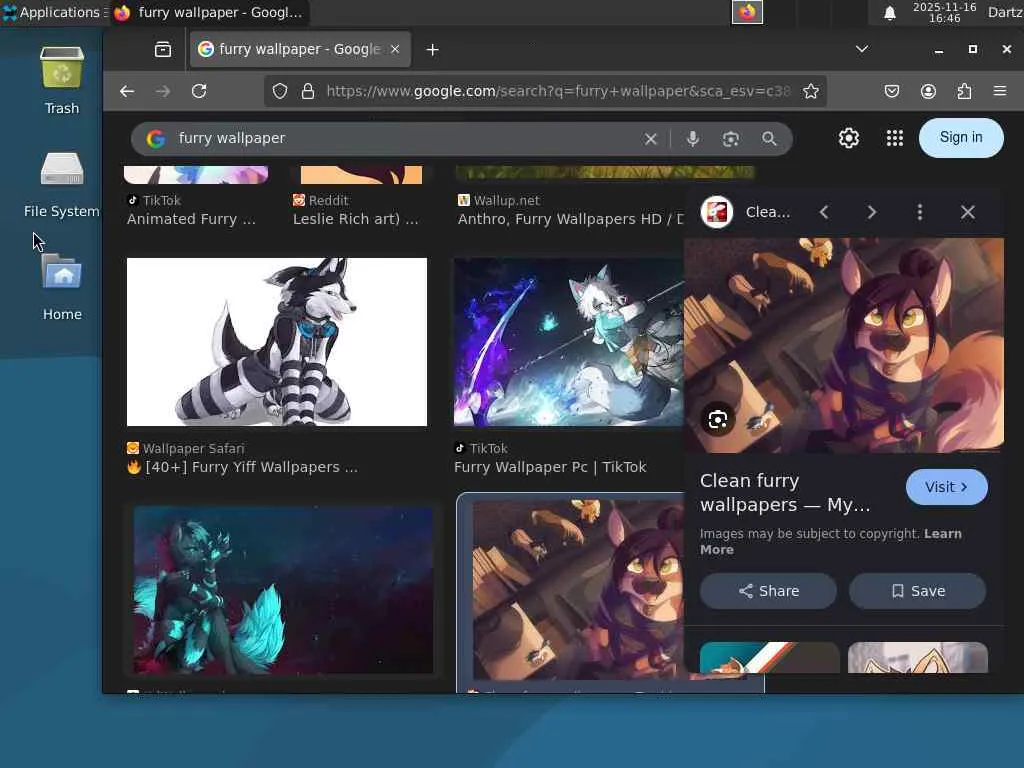Open the three-dot more options in preview
This screenshot has width=1024, height=768.
pyautogui.click(x=920, y=212)
